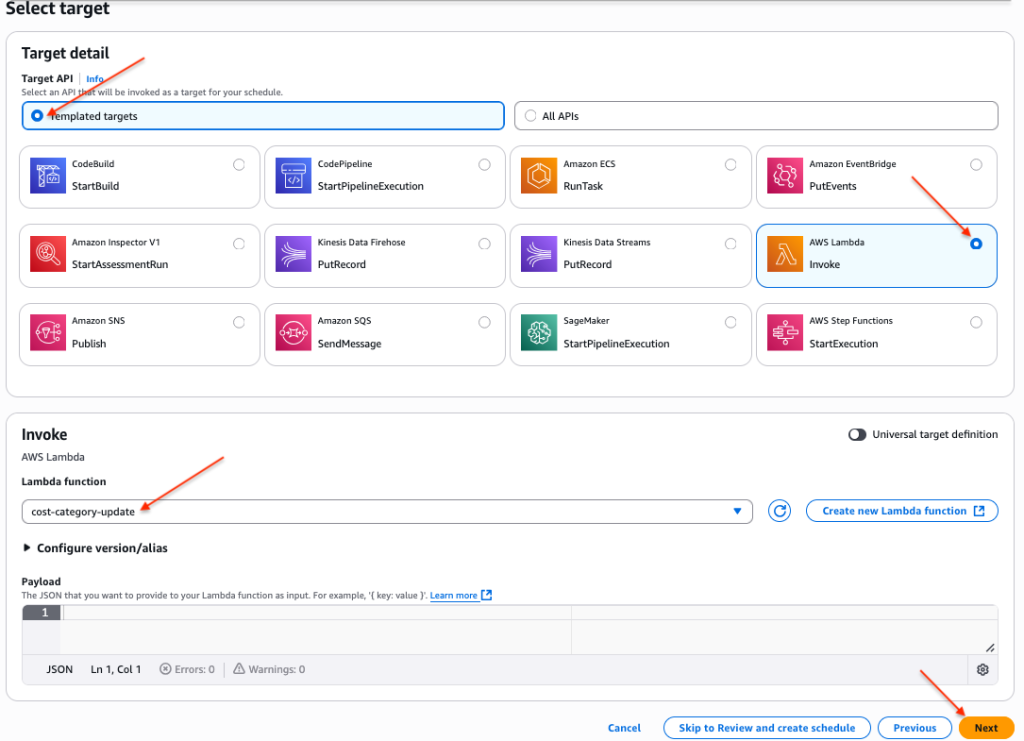1024x741 pixels.
Task: Click the Amazon EventBridge PutEvents icon
Action: click(x=784, y=174)
